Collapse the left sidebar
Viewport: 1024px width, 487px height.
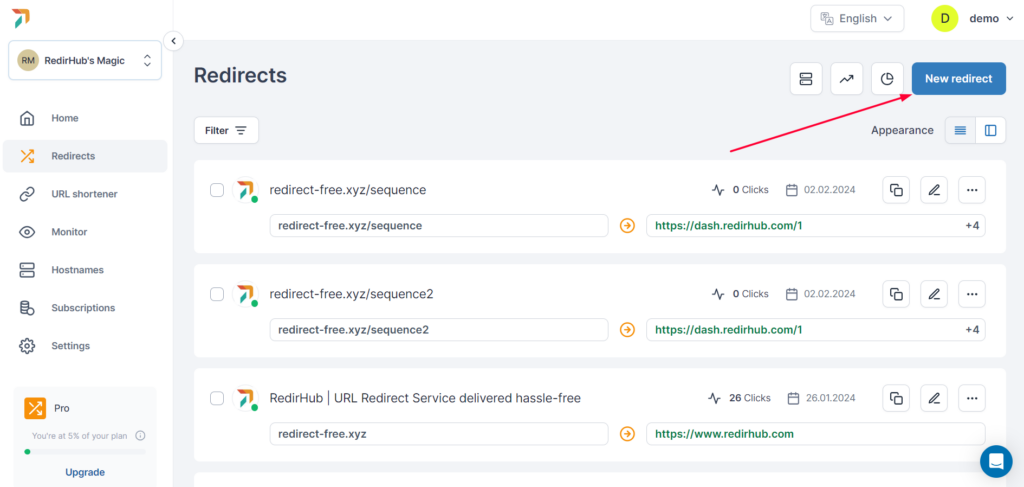[x=173, y=41]
